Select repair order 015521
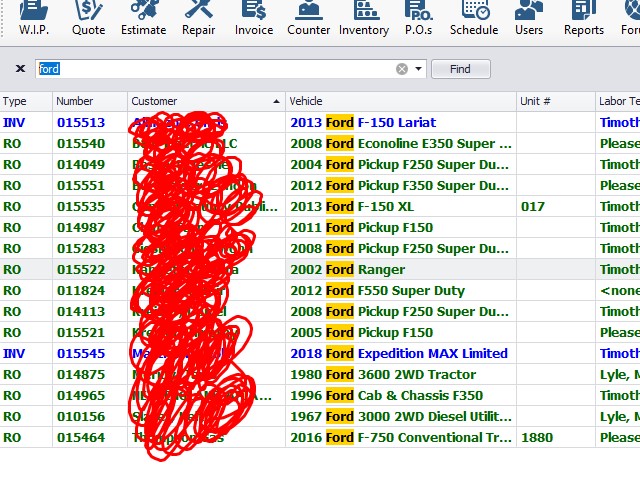The width and height of the screenshot is (640, 484). (x=81, y=333)
